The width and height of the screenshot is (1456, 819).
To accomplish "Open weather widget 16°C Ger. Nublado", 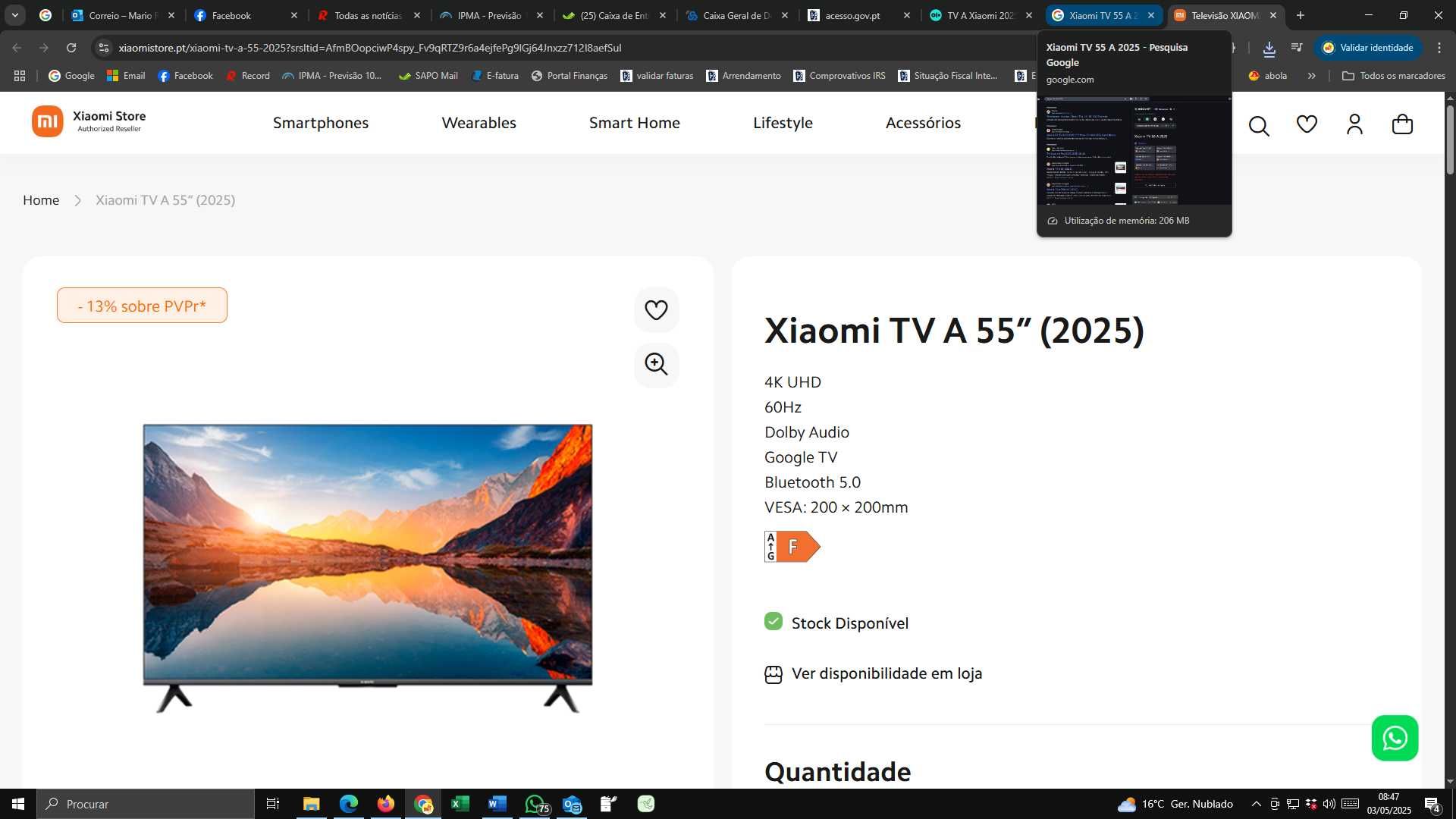I will (1175, 804).
